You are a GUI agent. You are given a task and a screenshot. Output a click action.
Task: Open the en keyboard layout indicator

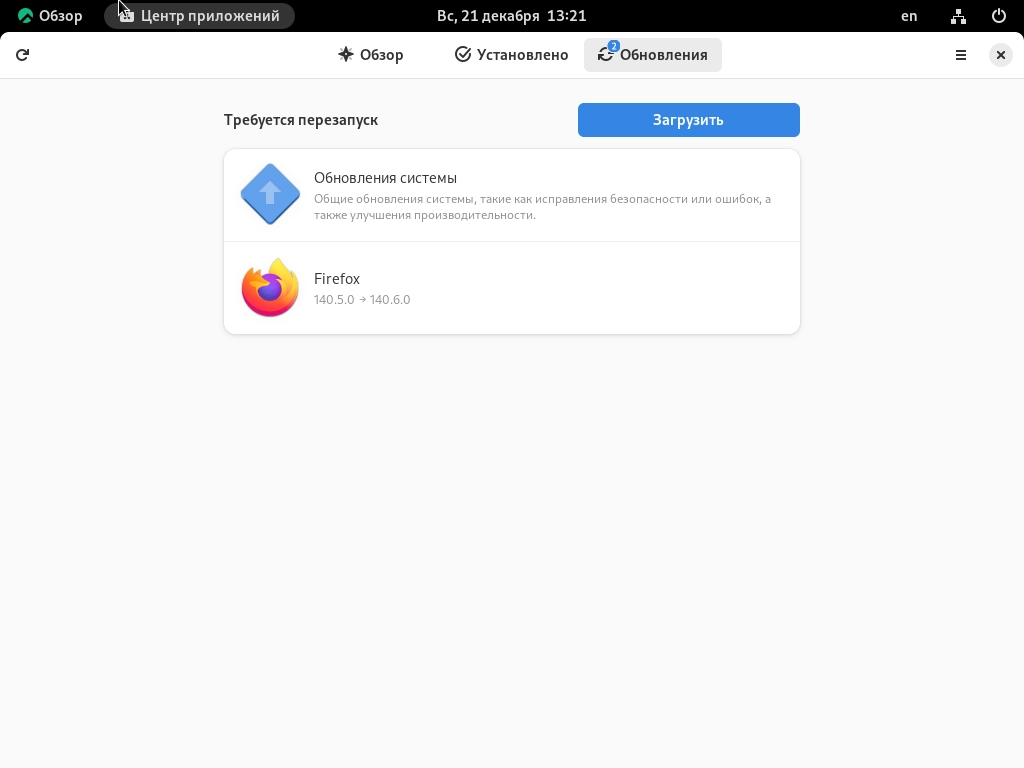point(909,16)
